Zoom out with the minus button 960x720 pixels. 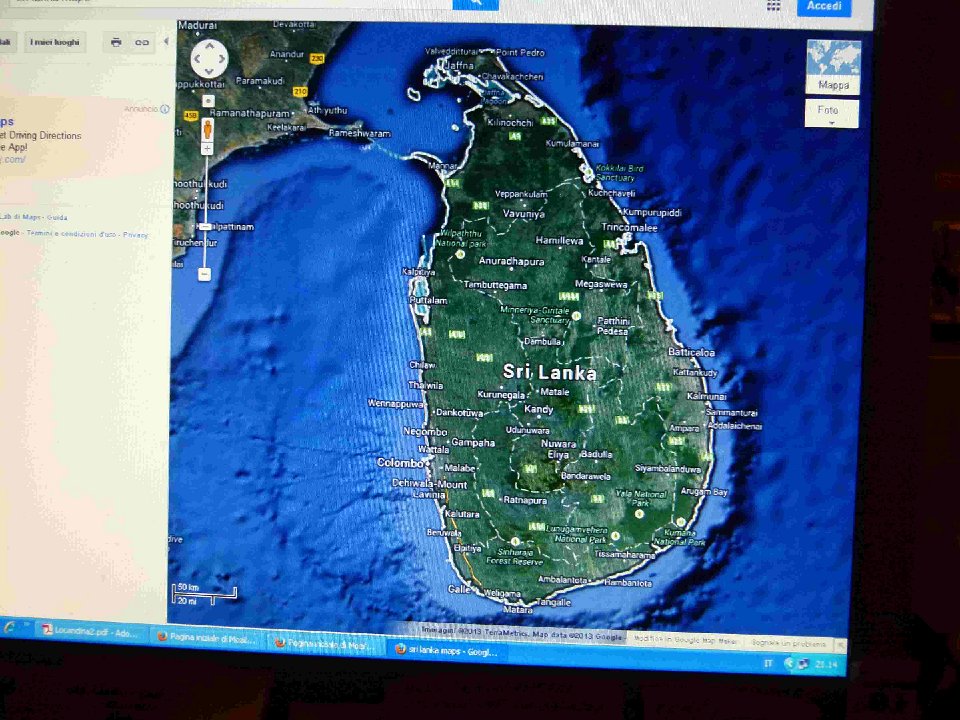pos(204,273)
